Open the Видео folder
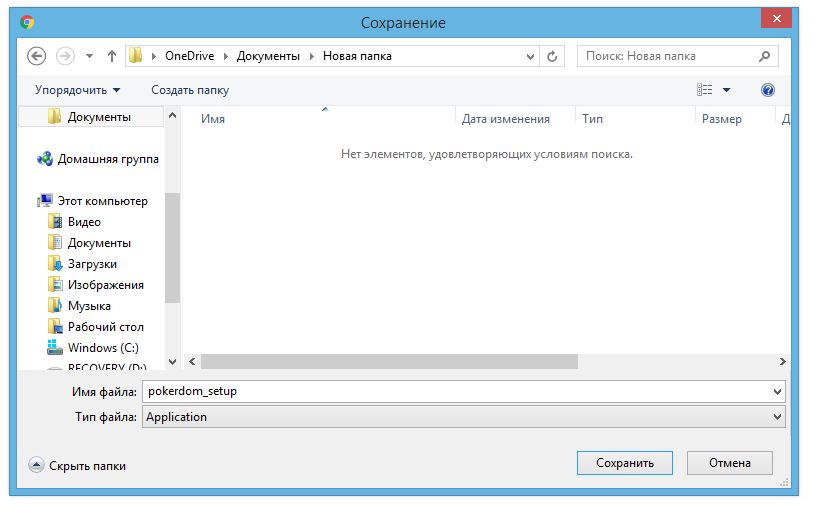The width and height of the screenshot is (815, 517). click(x=84, y=222)
